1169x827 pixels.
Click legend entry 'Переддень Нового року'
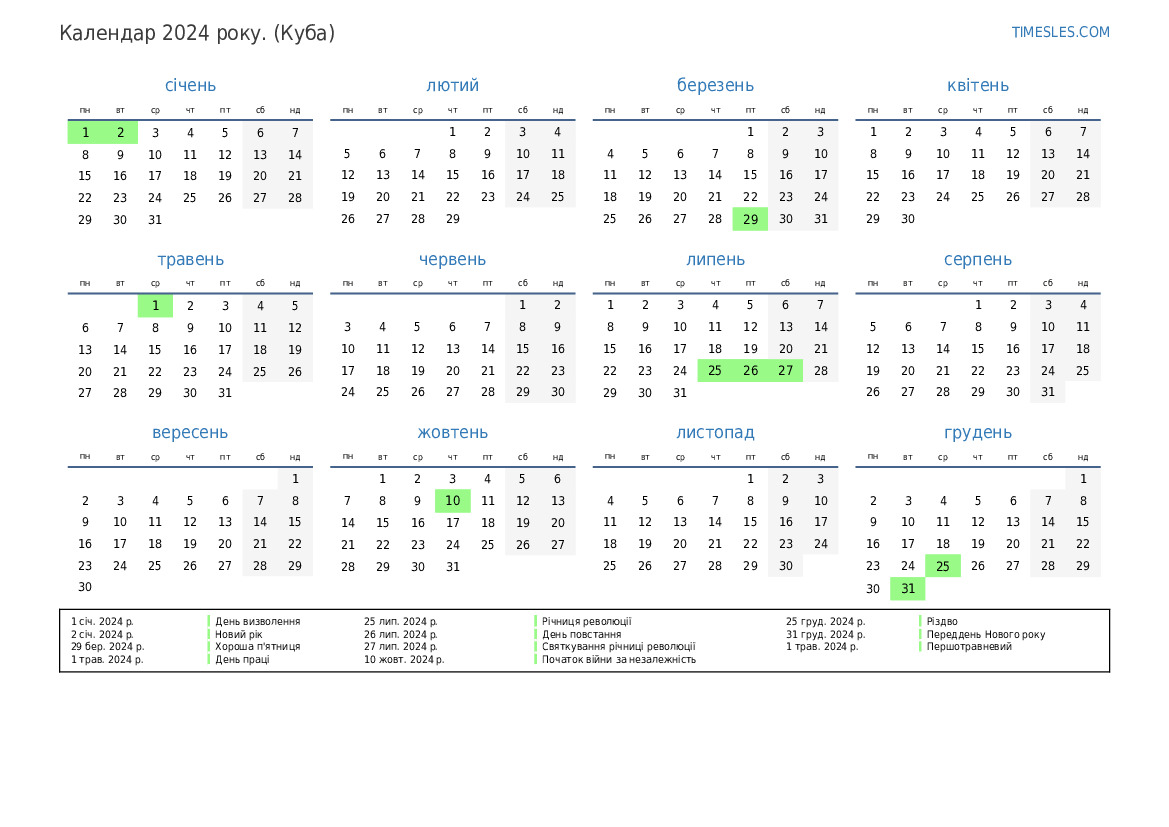[x=986, y=634]
